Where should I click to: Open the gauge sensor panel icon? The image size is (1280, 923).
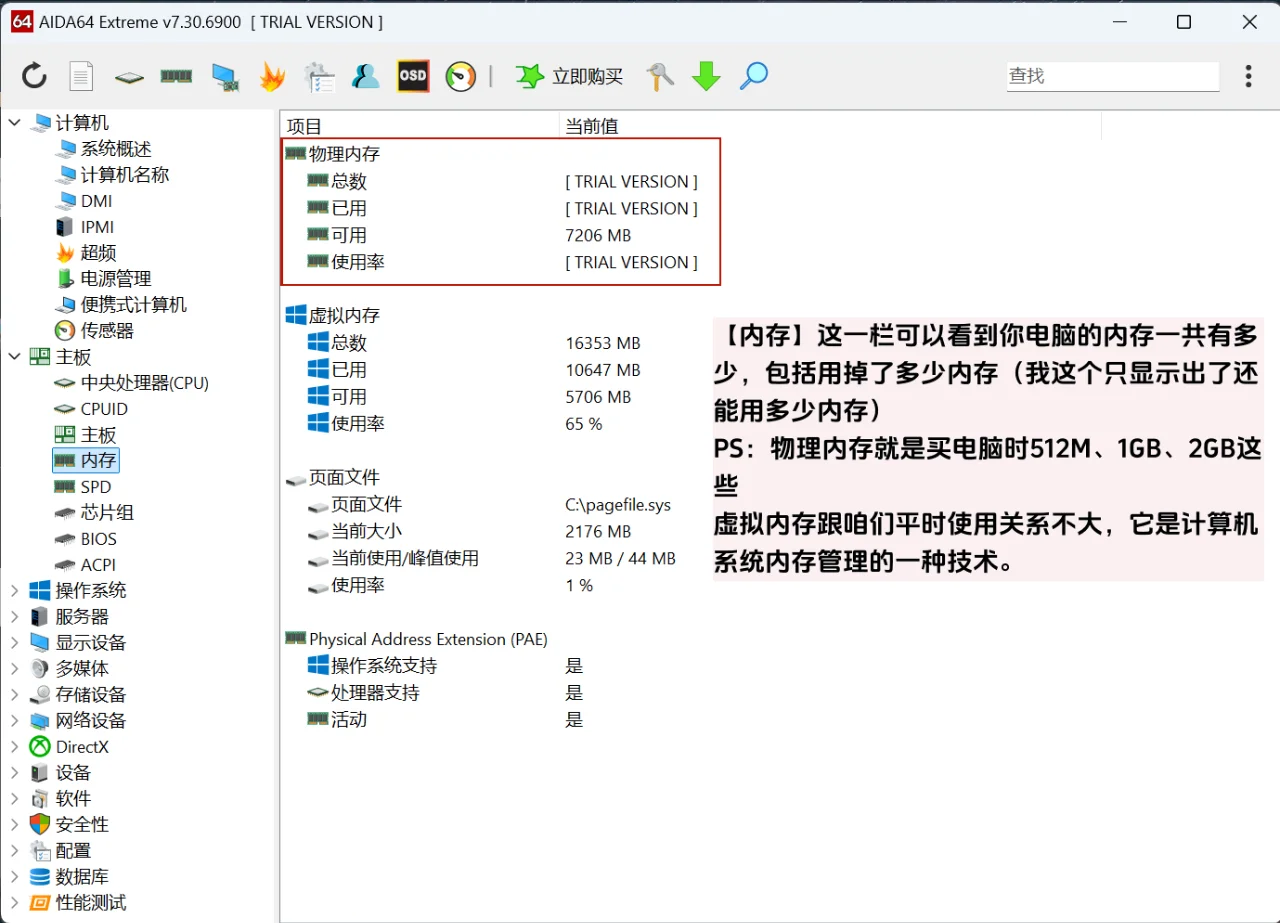tap(461, 76)
